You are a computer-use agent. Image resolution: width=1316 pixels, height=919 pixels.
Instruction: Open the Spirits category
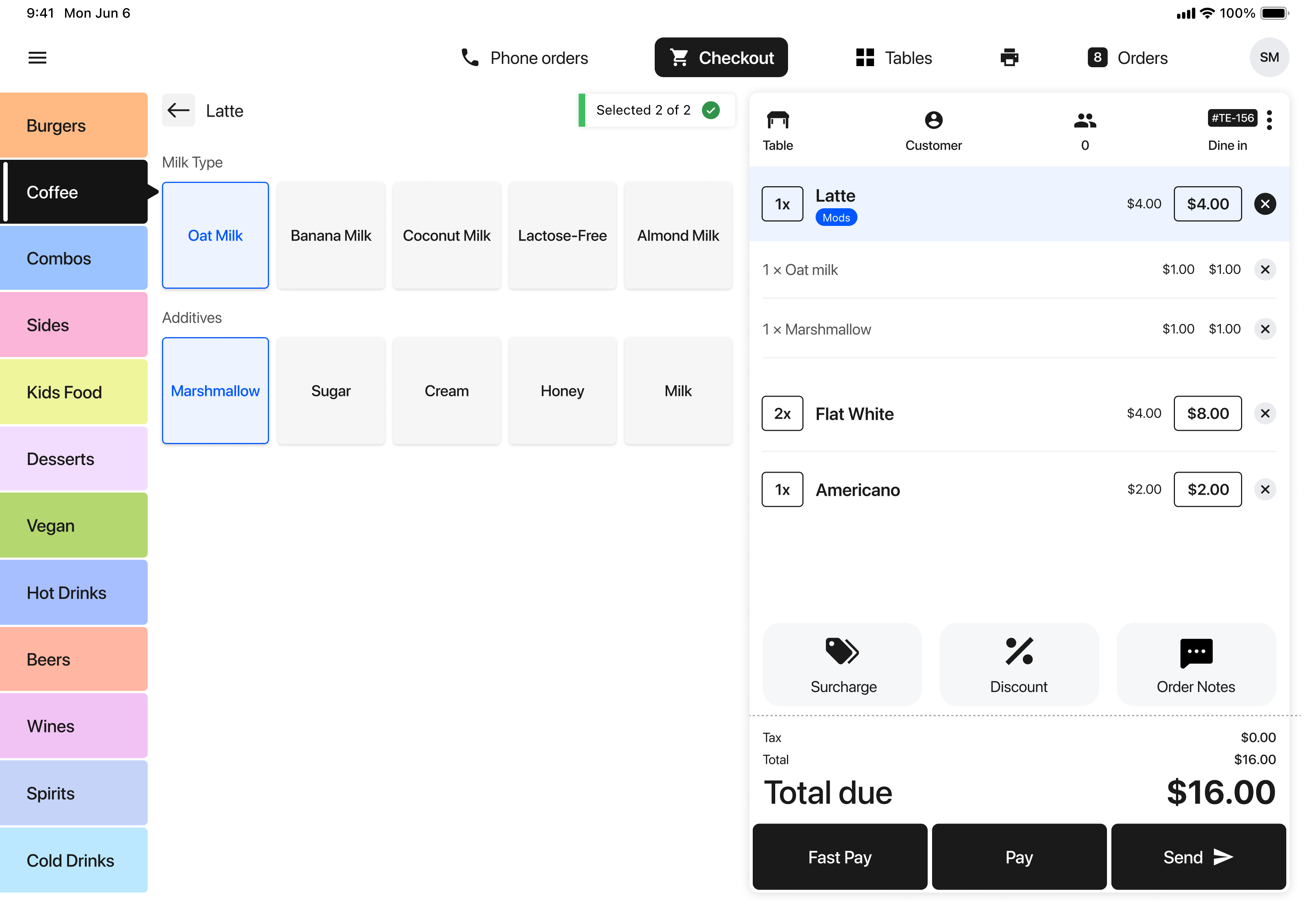click(x=74, y=793)
